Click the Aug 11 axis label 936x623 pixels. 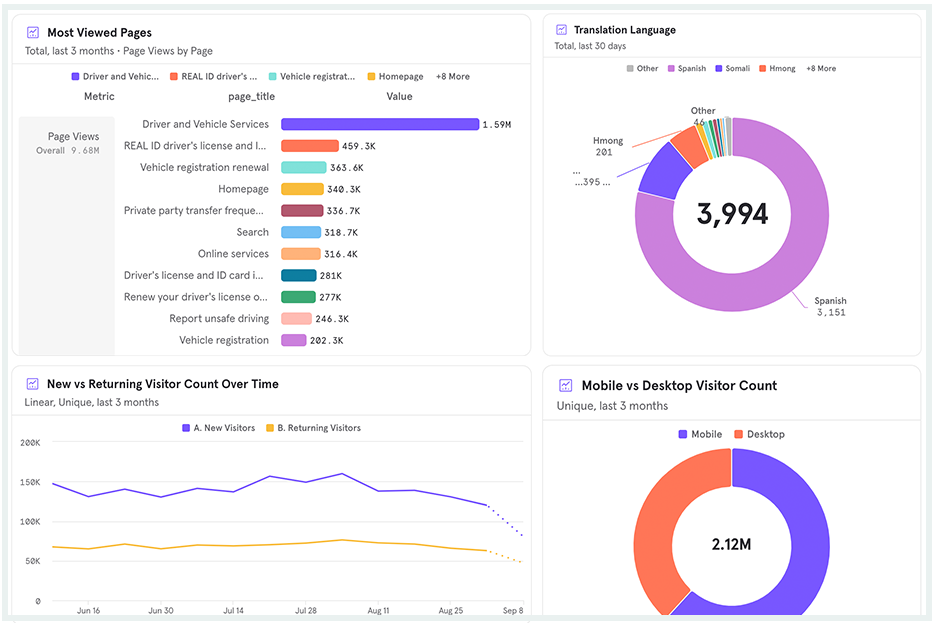click(x=378, y=610)
